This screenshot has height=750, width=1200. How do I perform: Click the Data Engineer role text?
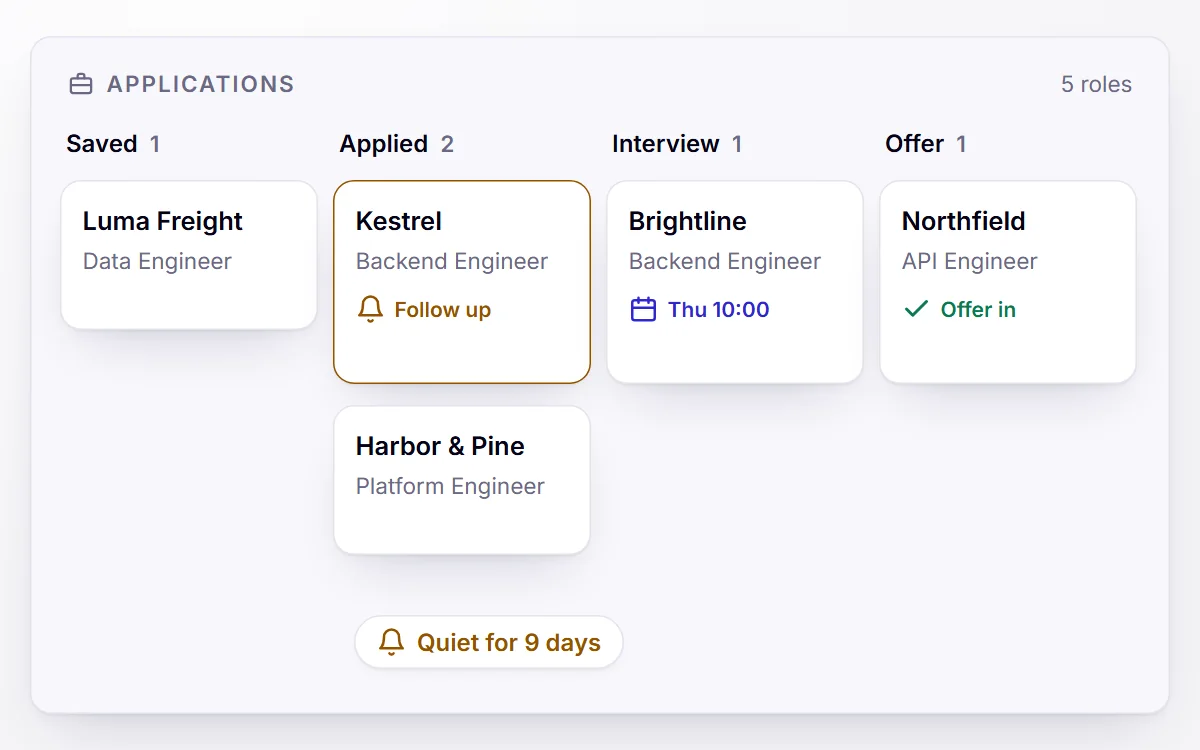[x=157, y=261]
